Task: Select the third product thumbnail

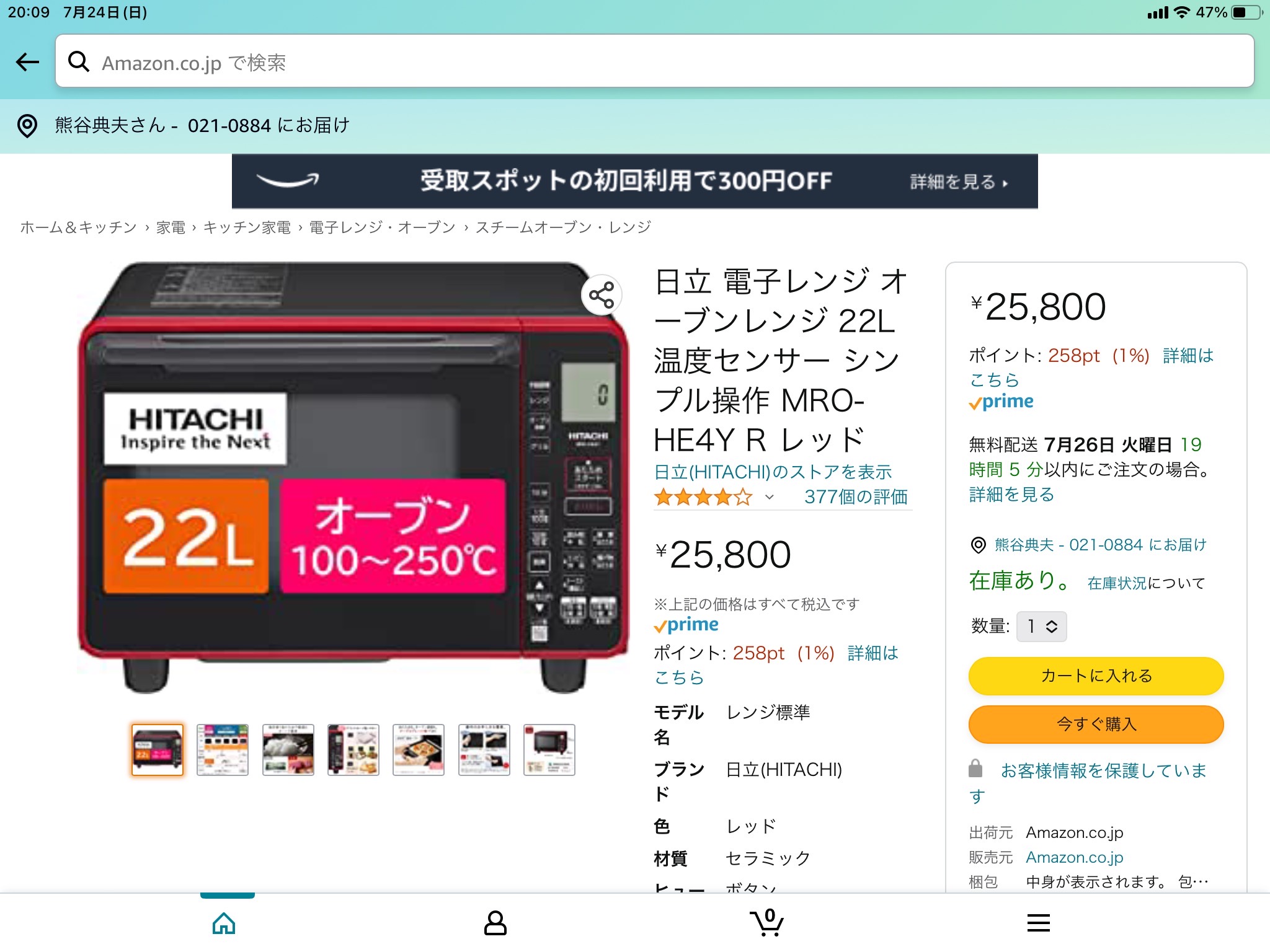Action: (288, 750)
